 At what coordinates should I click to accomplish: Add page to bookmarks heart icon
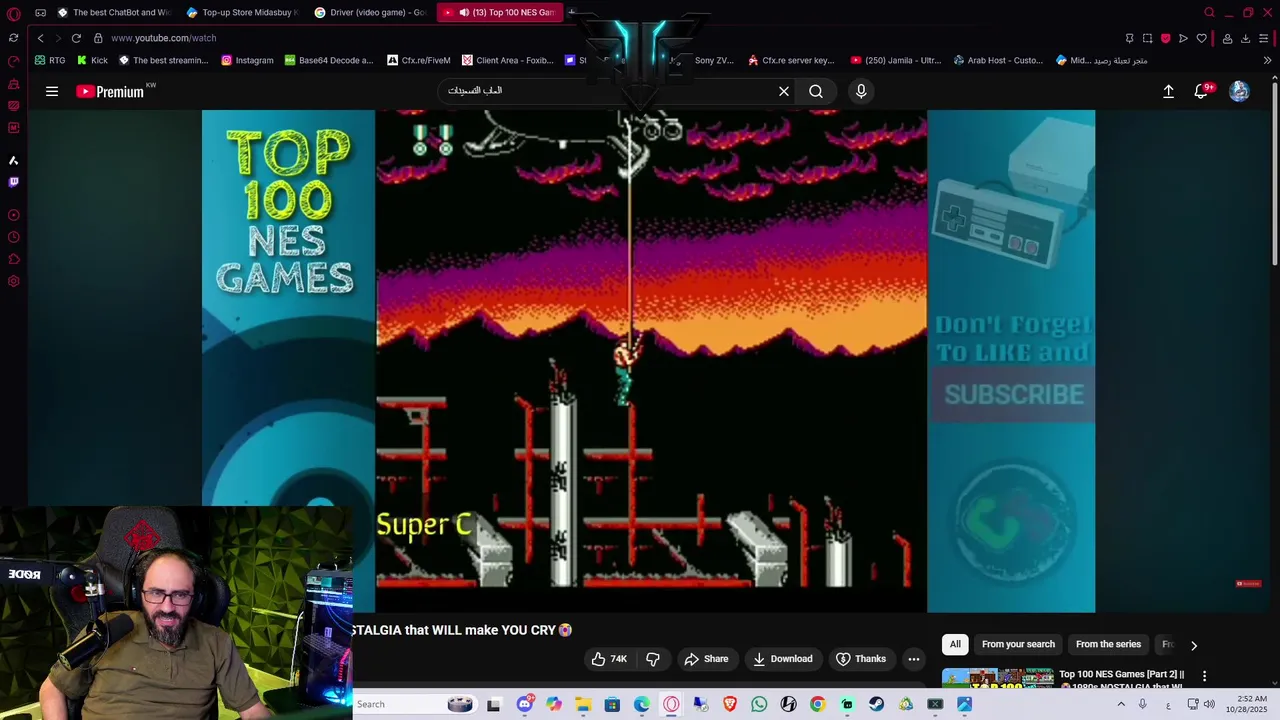(x=1201, y=38)
